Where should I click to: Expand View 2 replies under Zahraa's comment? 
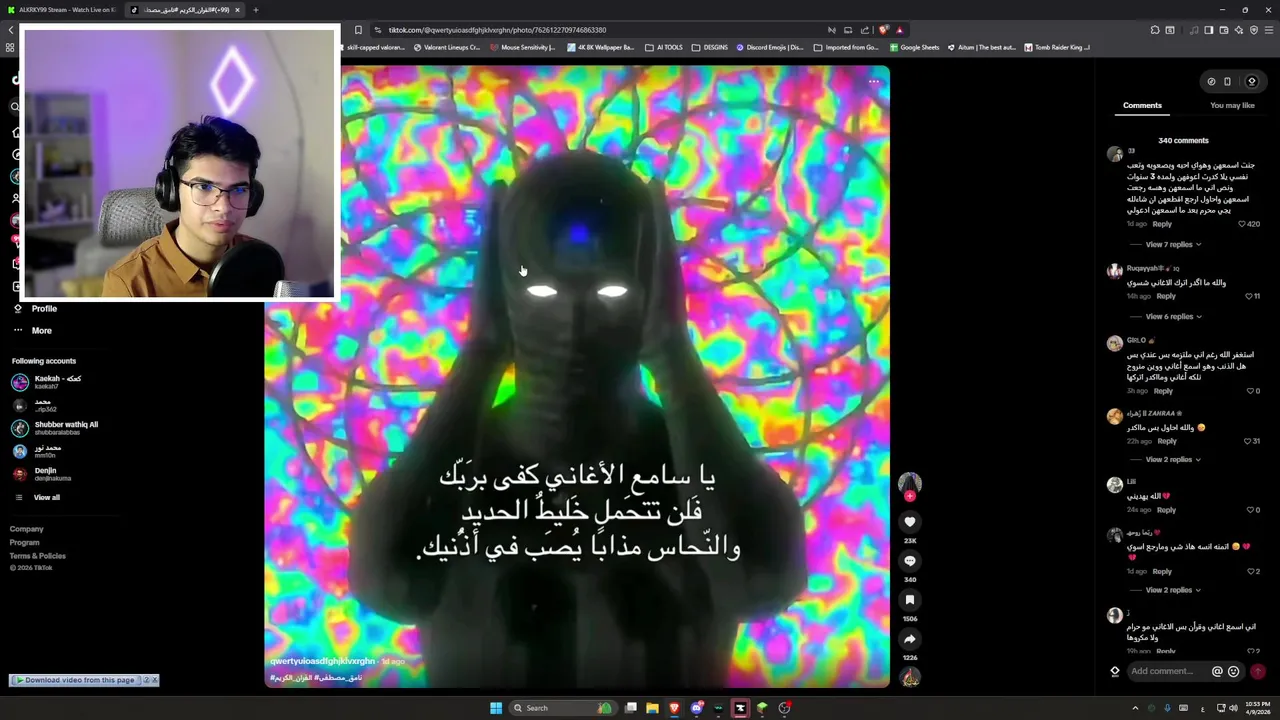click(1173, 459)
